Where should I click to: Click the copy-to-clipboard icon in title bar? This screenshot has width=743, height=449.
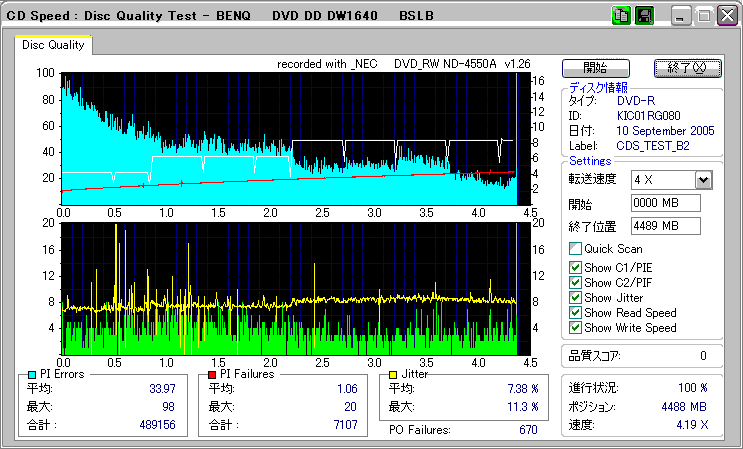620,16
